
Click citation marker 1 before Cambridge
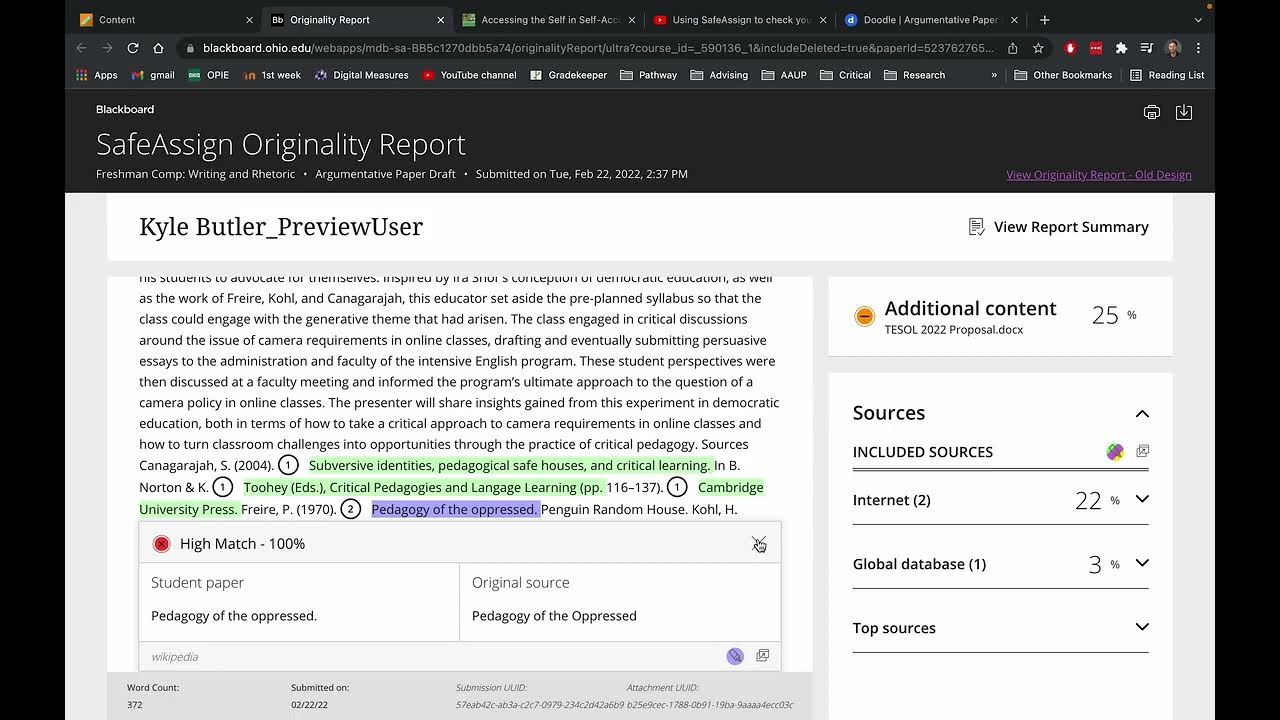[x=677, y=487]
